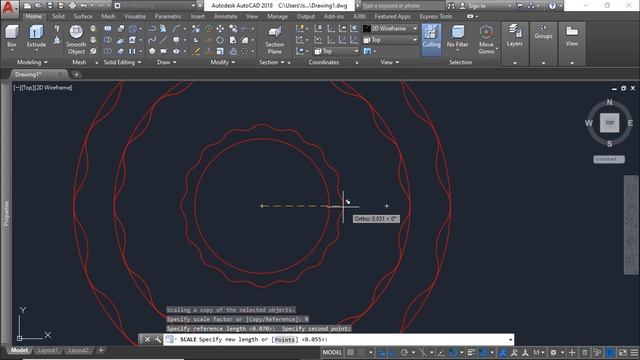The width and height of the screenshot is (640, 360).
Task: Click the Print icon in Quick Access toolbar
Action: (x=72, y=6)
